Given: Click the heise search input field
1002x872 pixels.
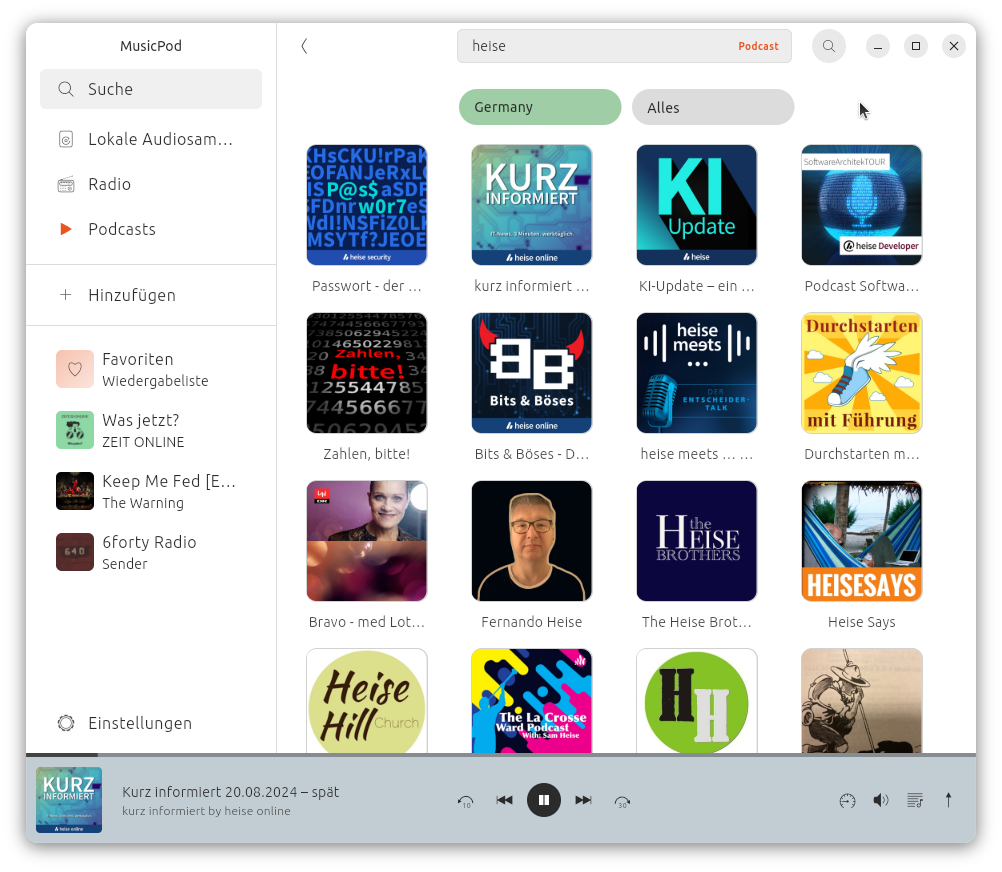Looking at the screenshot, I should point(624,46).
